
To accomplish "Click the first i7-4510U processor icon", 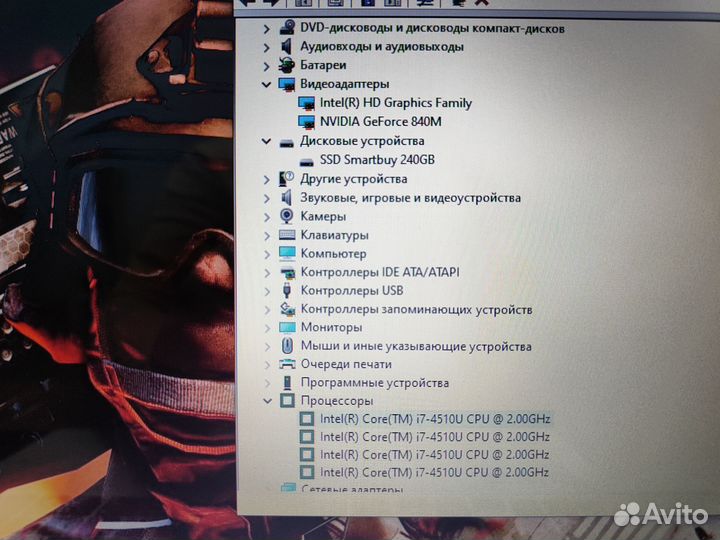I will point(307,418).
